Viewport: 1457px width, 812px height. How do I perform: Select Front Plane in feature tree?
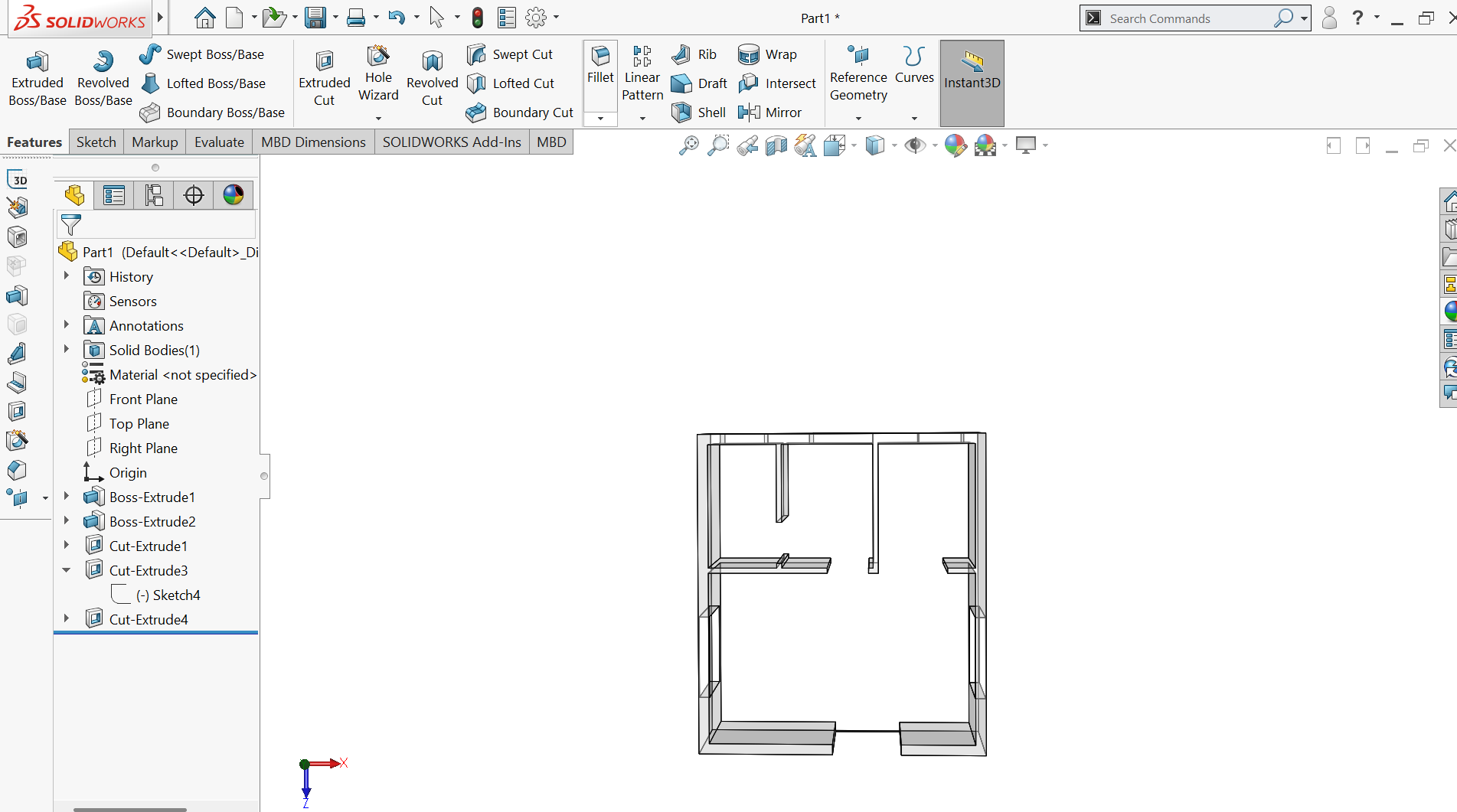(x=143, y=399)
